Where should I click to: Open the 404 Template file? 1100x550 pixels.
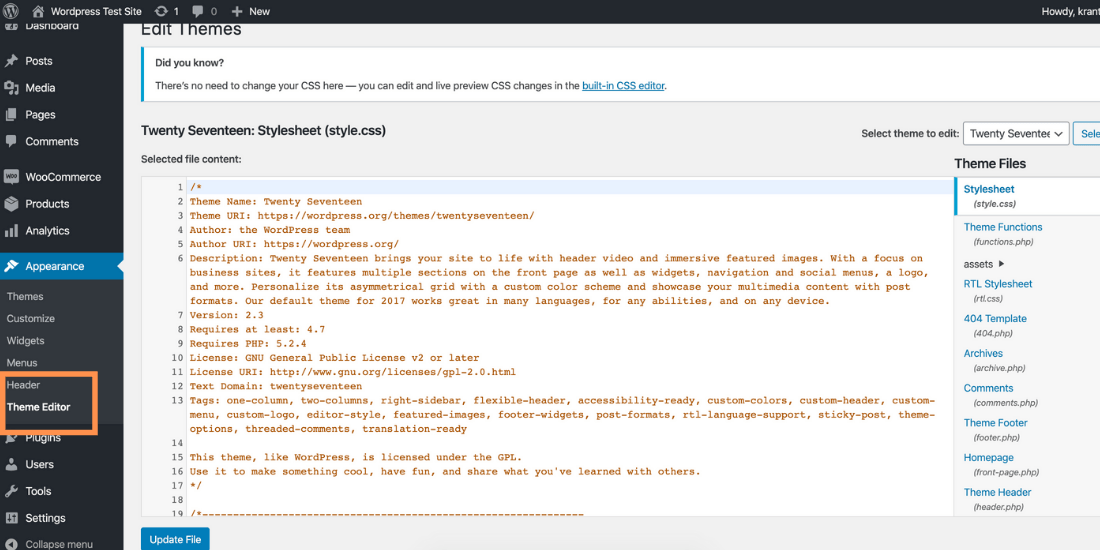[x=995, y=318]
